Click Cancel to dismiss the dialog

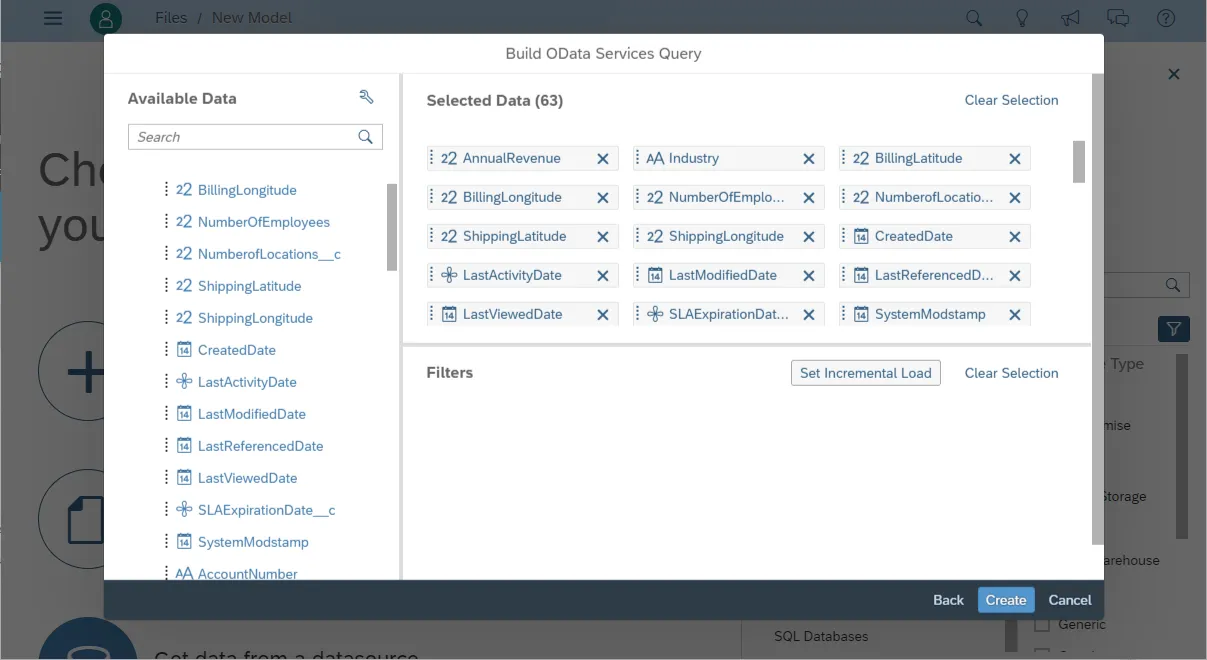tap(1069, 599)
